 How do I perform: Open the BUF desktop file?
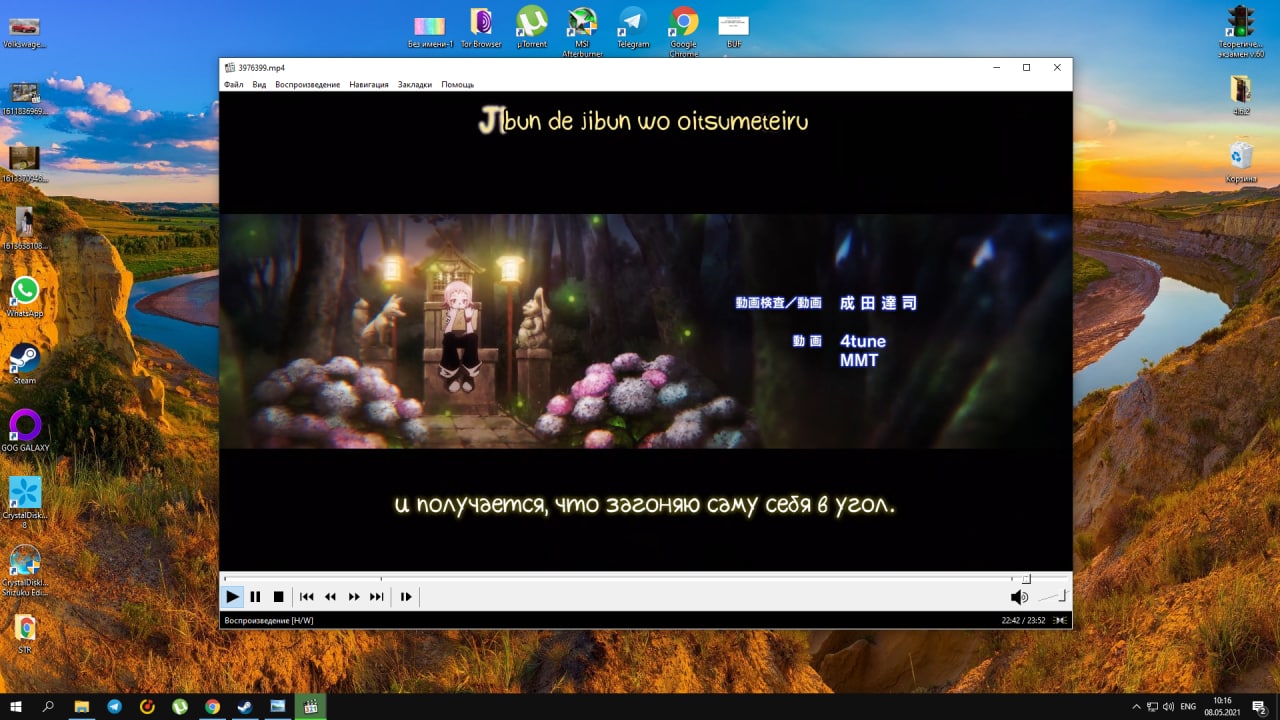point(734,30)
